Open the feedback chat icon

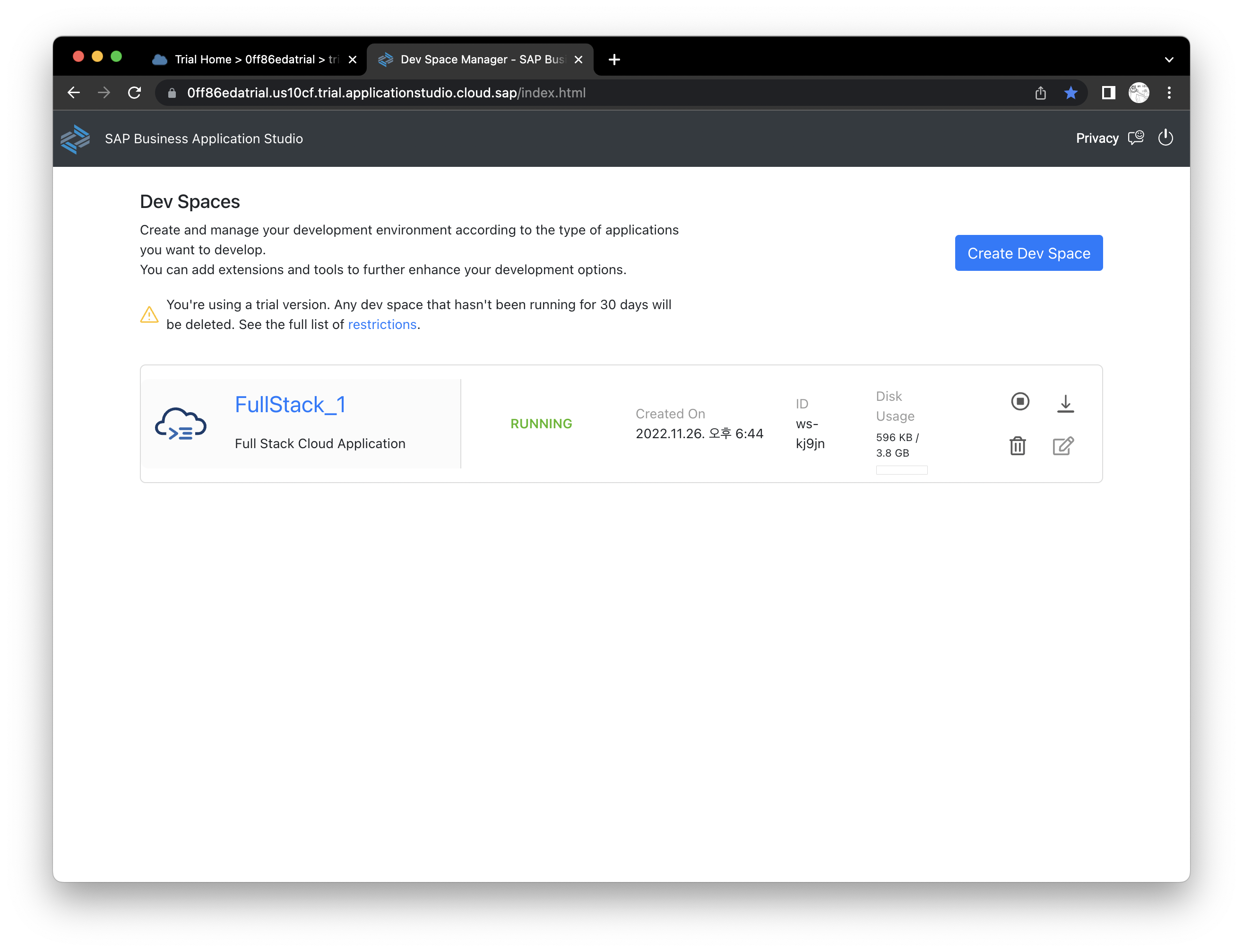(1135, 138)
